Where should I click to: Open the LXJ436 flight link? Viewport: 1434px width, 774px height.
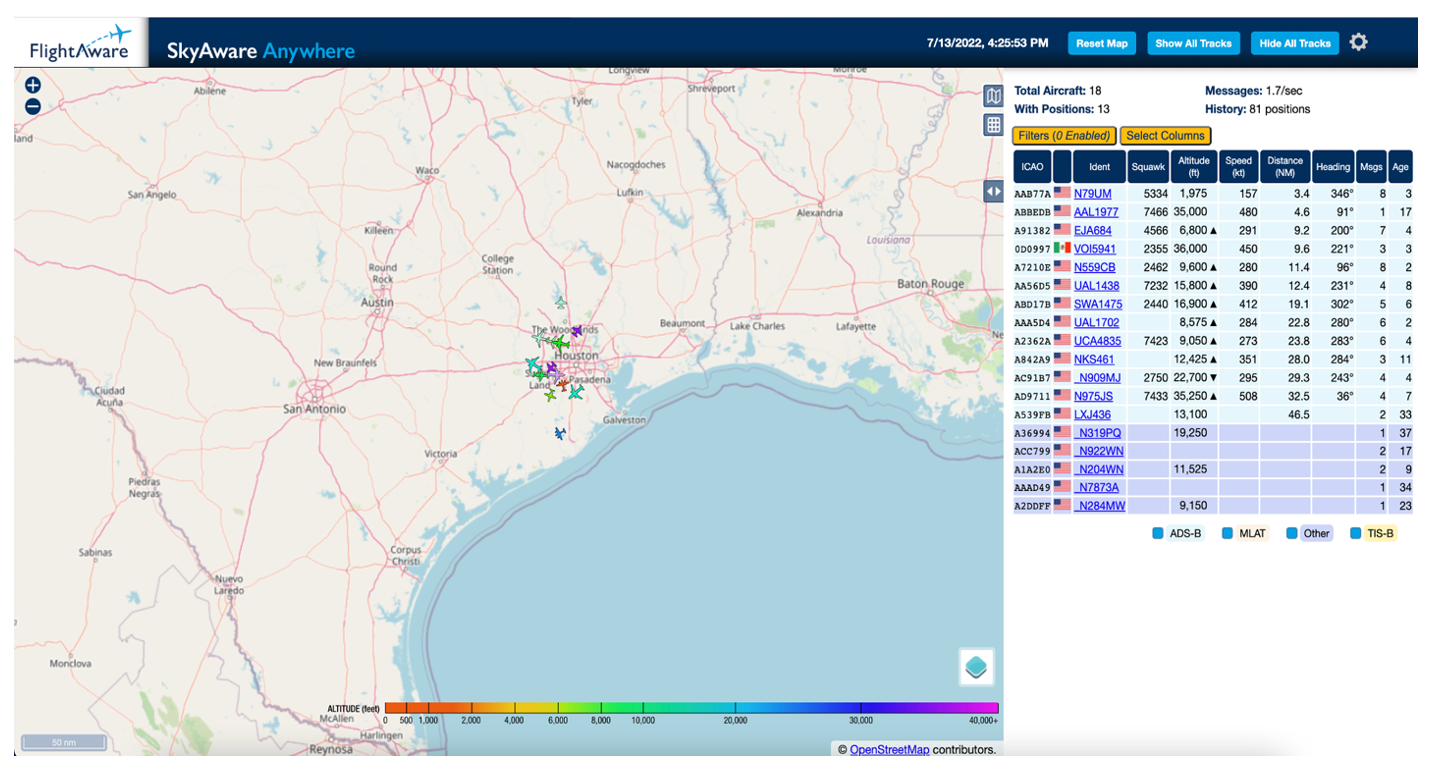coord(1092,414)
